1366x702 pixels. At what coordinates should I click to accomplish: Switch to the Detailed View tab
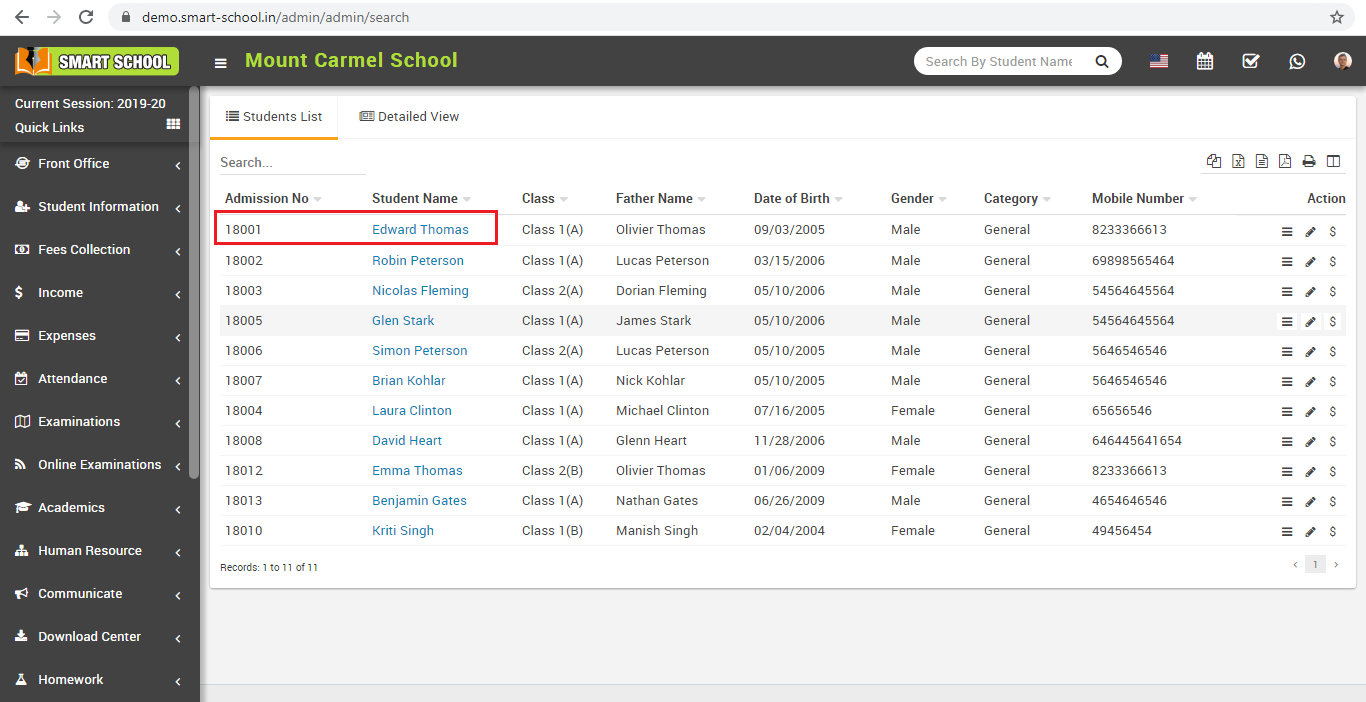tap(409, 117)
